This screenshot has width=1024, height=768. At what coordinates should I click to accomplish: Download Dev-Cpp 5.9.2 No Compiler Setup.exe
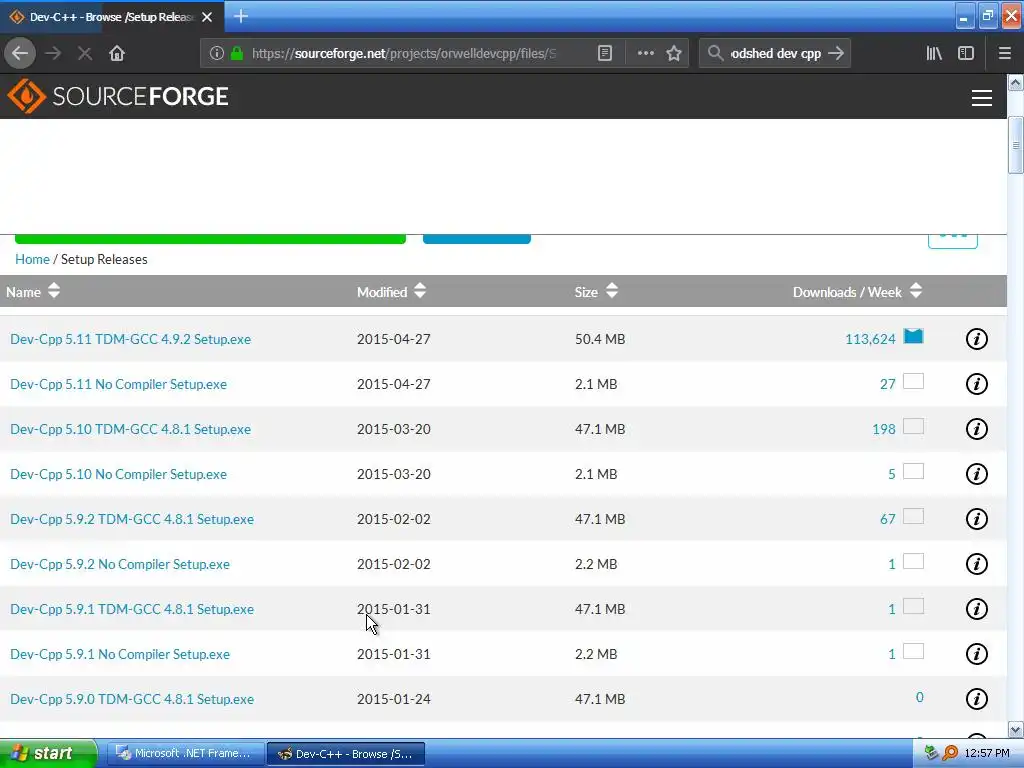pyautogui.click(x=120, y=564)
